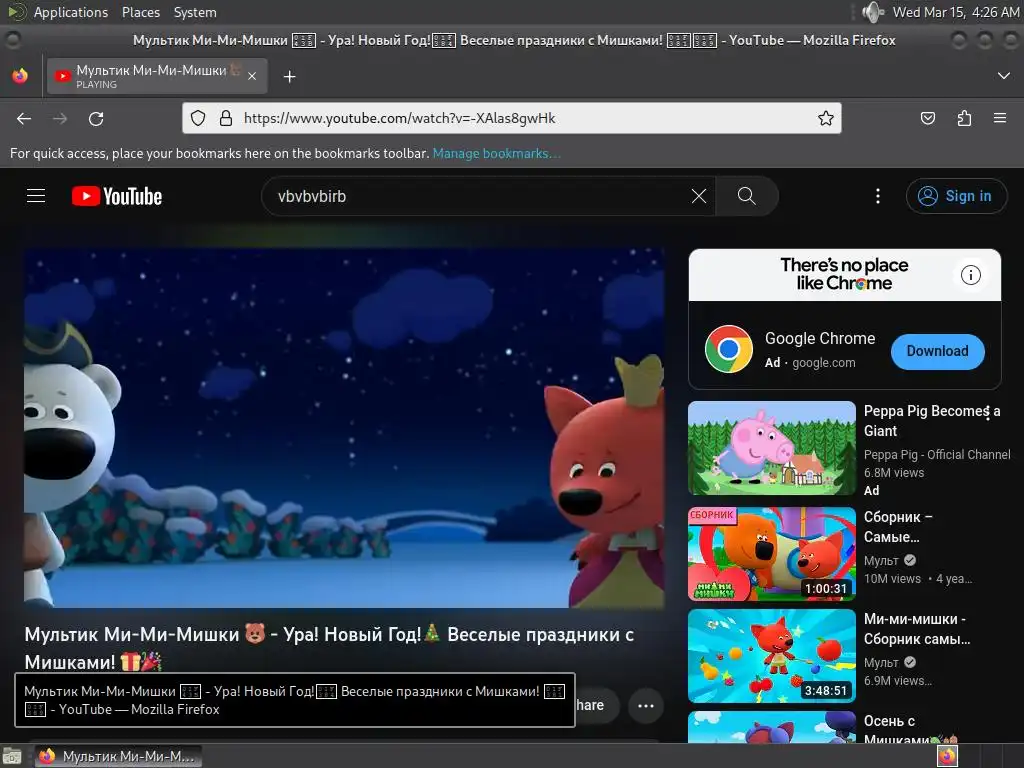The image size is (1024, 768).
Task: Go back in Firefox
Action: pyautogui.click(x=24, y=119)
